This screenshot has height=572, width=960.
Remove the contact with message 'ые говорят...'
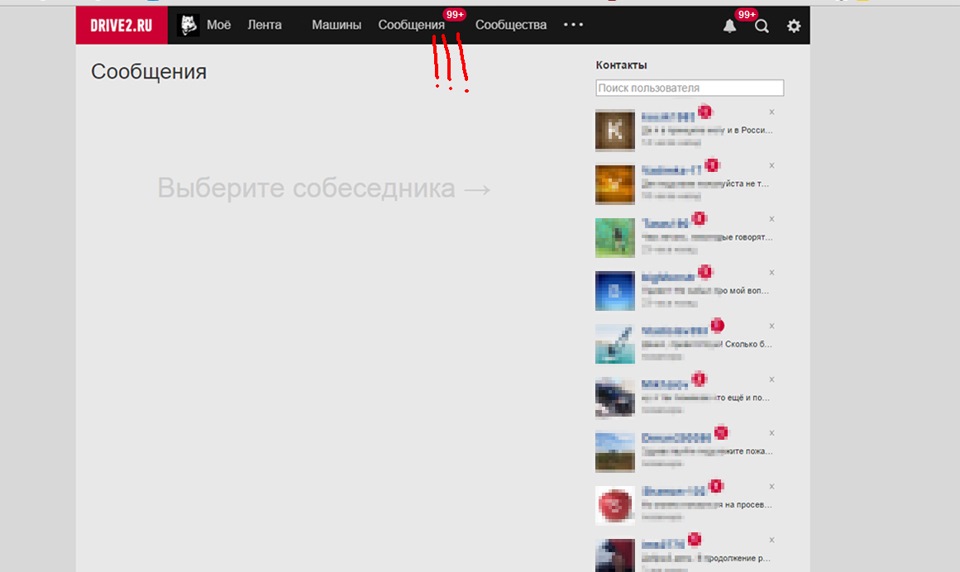coord(771,219)
